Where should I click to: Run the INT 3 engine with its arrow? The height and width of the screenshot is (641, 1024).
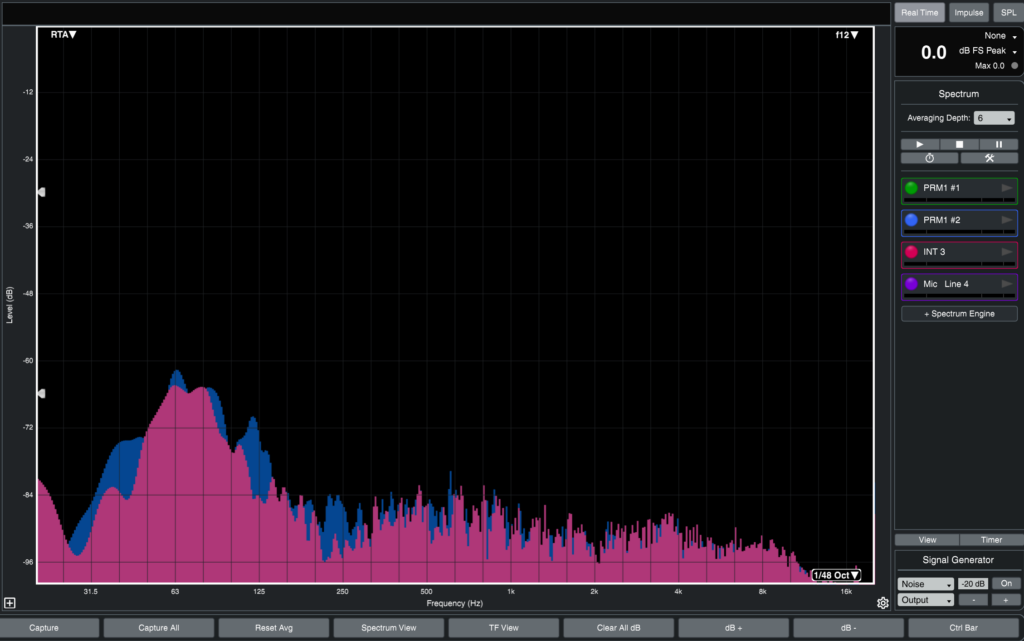pyautogui.click(x=1007, y=252)
